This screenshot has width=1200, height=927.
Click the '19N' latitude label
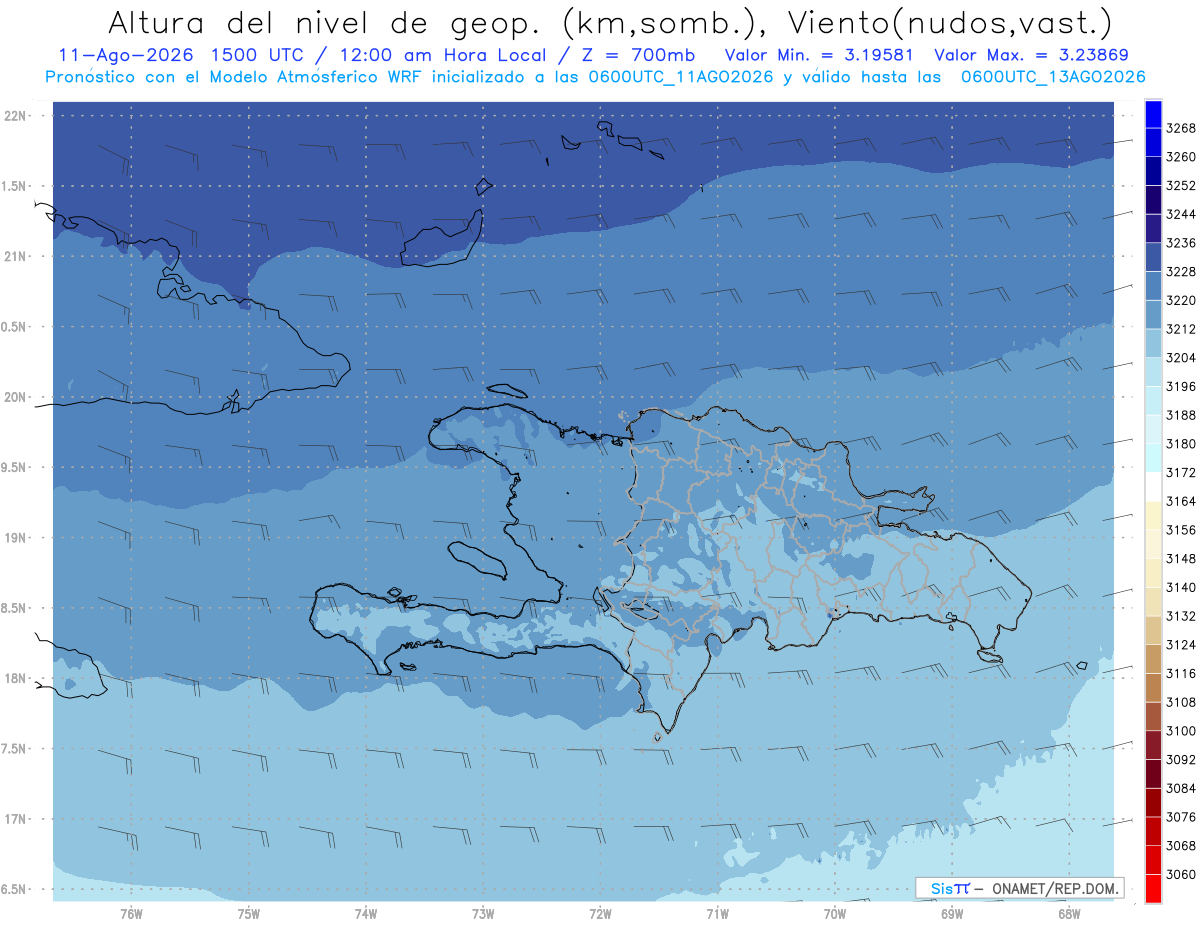click(x=16, y=537)
